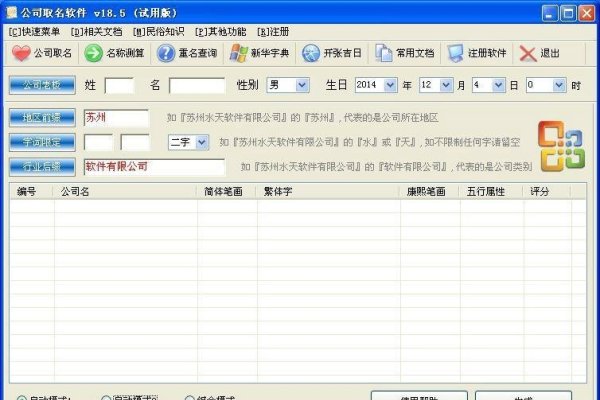Click the 康熙笔画 column header
The image size is (600, 400).
coord(430,191)
